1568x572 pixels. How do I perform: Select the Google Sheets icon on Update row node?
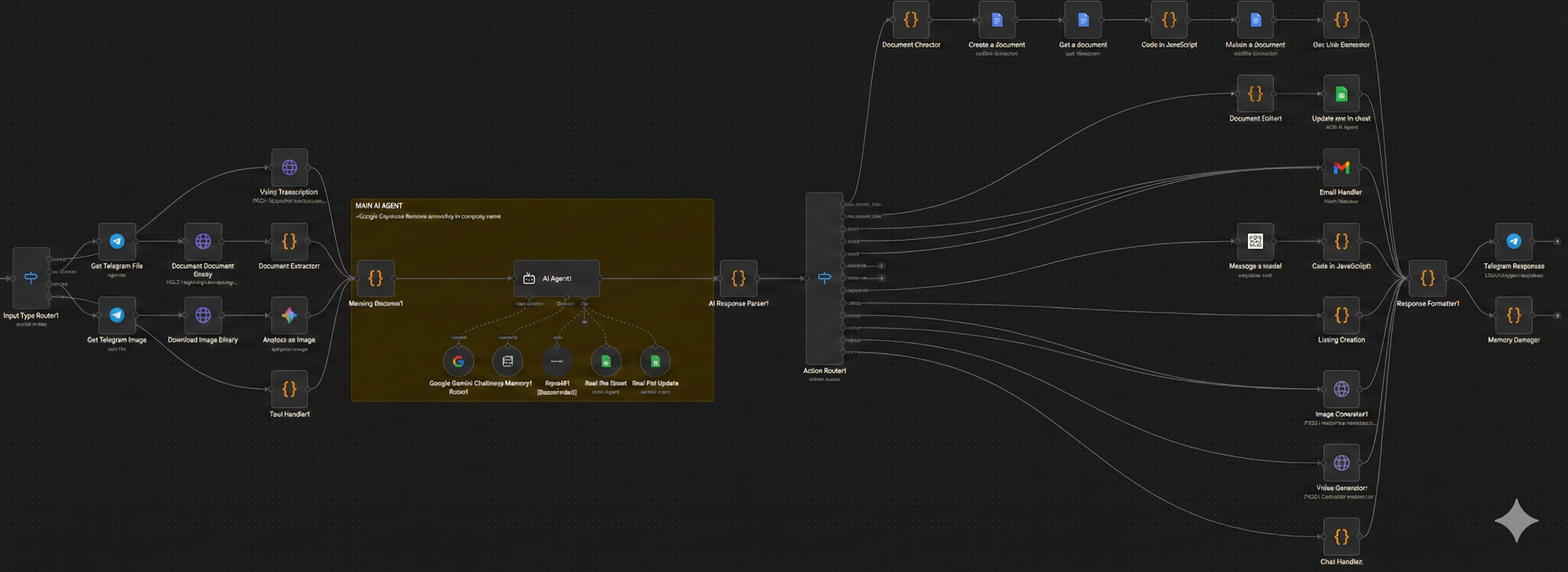[1341, 94]
